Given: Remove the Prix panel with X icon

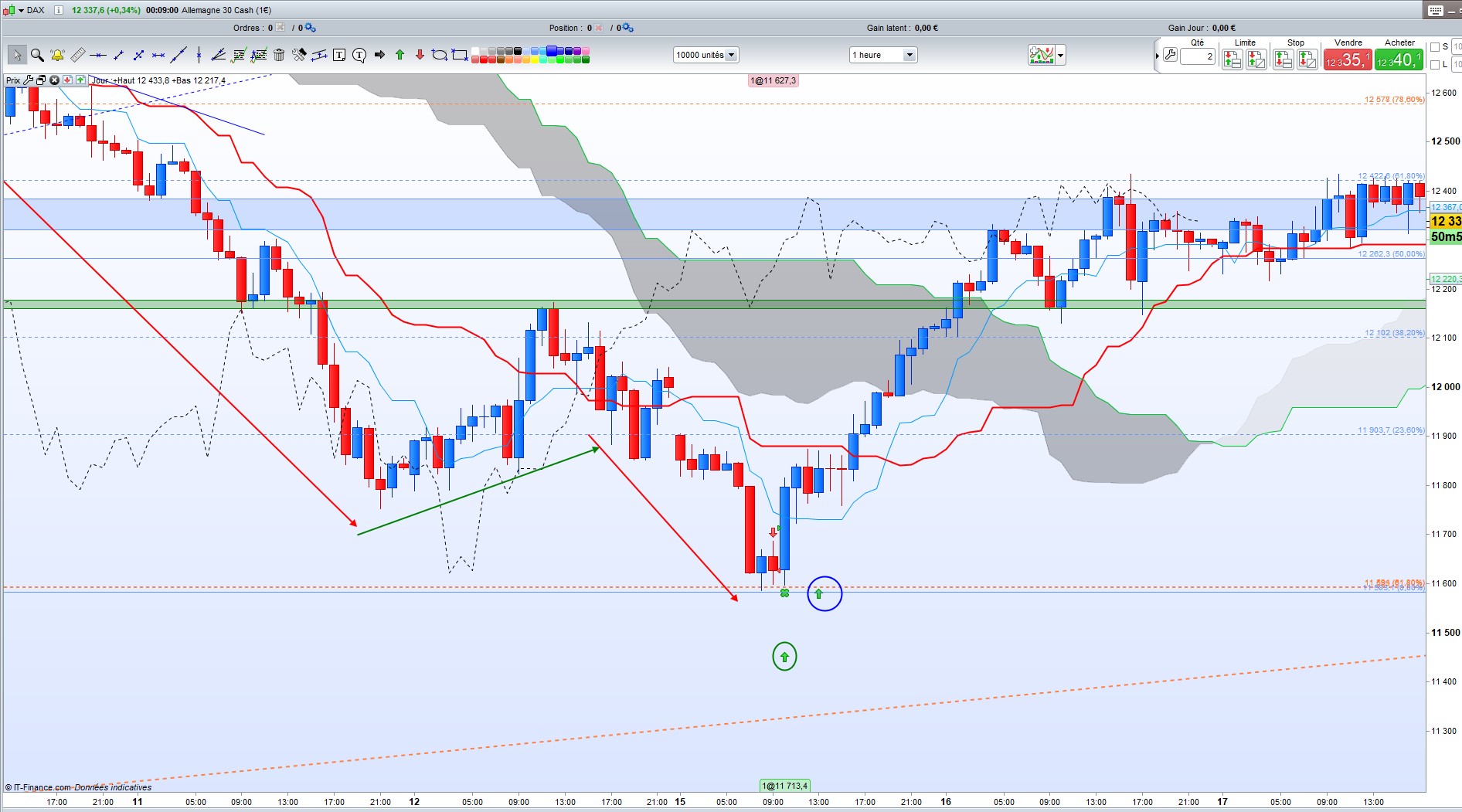Looking at the screenshot, I should pos(54,80).
